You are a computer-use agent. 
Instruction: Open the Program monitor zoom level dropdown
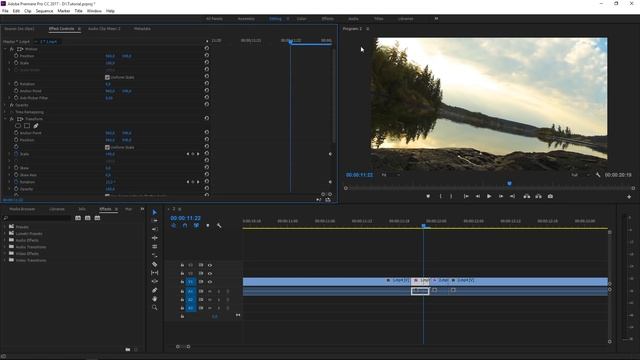pyautogui.click(x=390, y=175)
